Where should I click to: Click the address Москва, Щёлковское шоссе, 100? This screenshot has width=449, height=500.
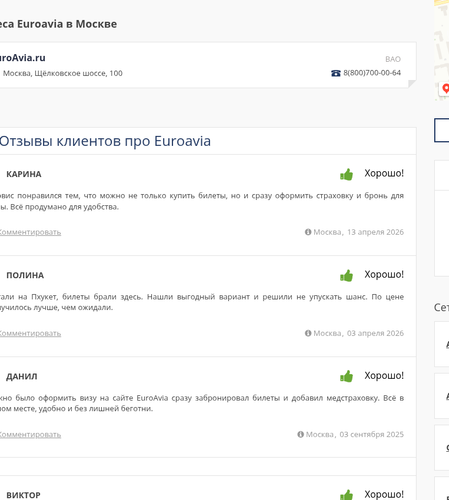[62, 73]
